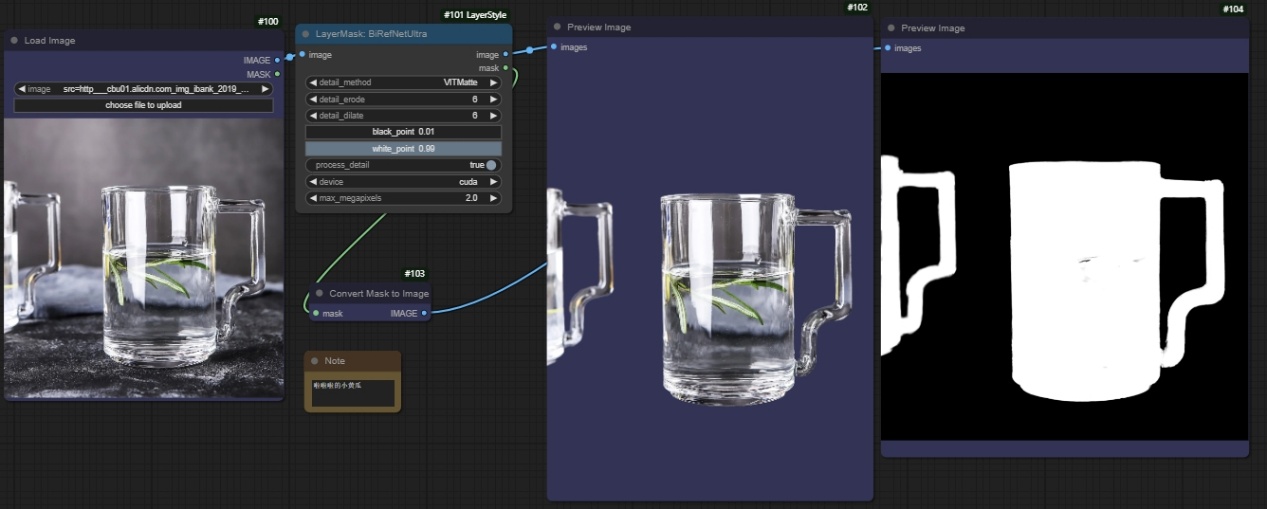
Task: Increase detail_erode value with right arrow
Action: 493,100
